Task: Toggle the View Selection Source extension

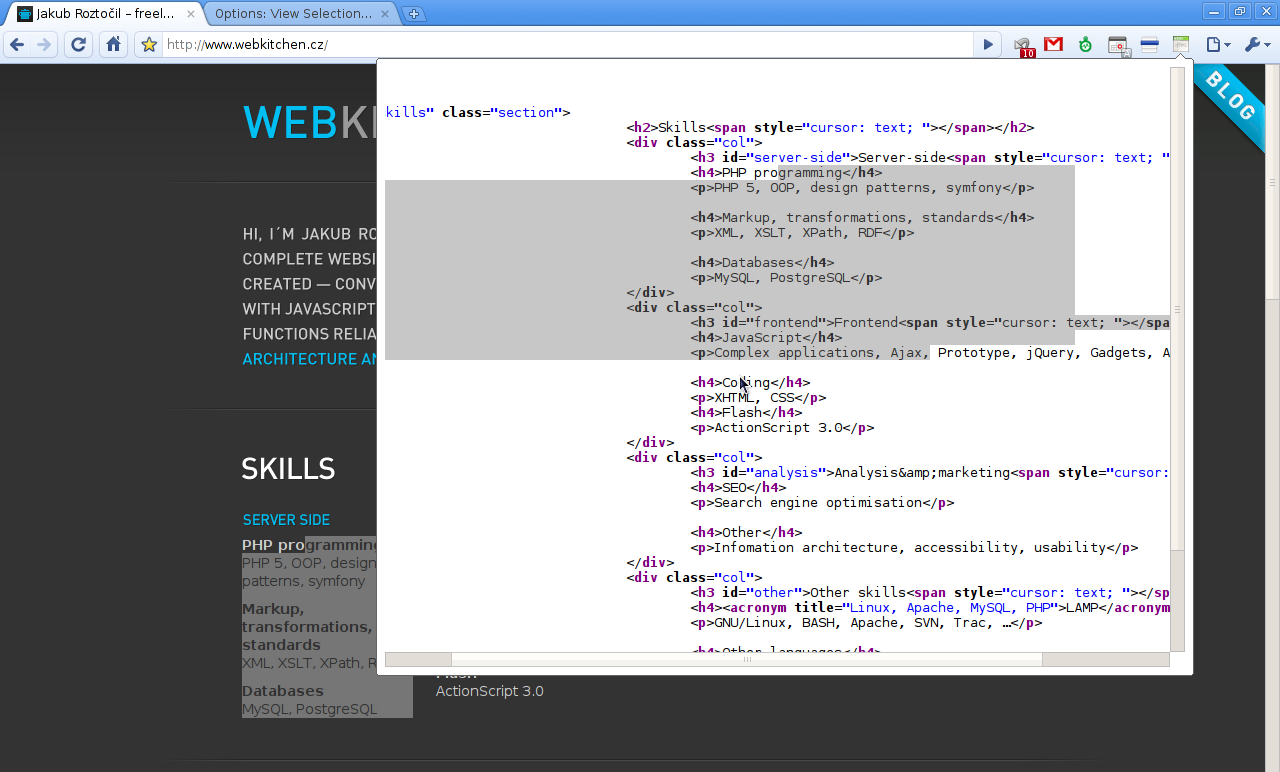Action: pyautogui.click(x=1181, y=44)
